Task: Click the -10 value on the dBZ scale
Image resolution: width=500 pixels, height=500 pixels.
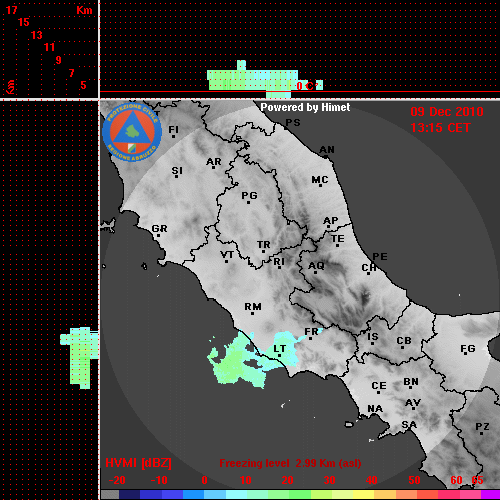Action: pyautogui.click(x=159, y=480)
